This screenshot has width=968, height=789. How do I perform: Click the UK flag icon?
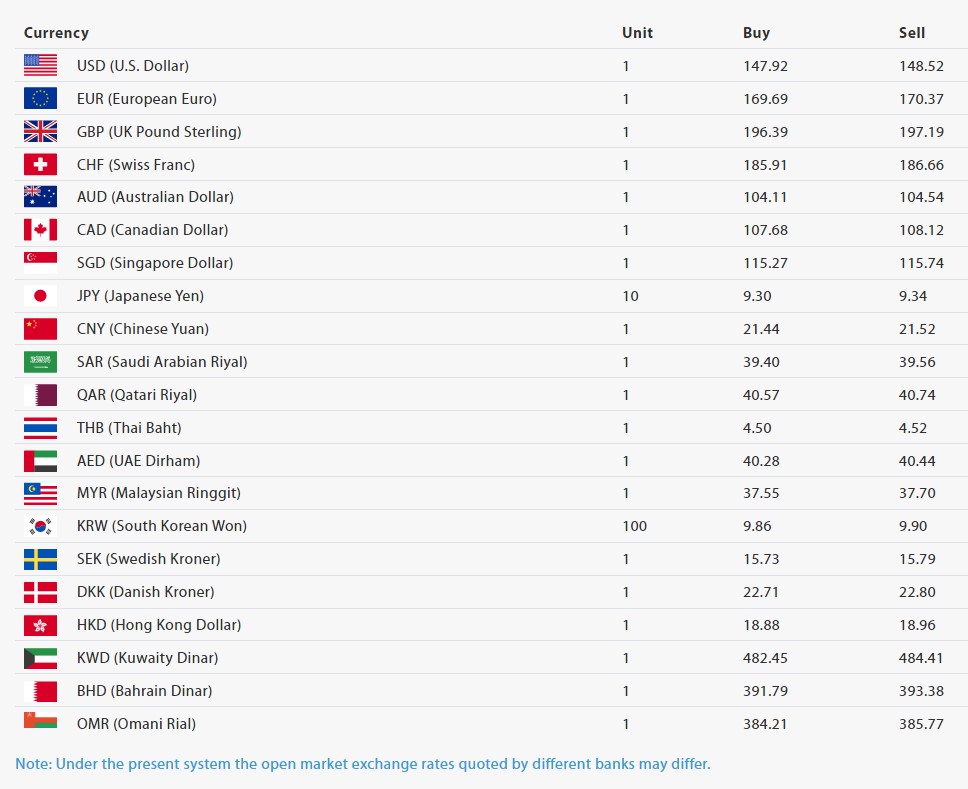(40, 132)
